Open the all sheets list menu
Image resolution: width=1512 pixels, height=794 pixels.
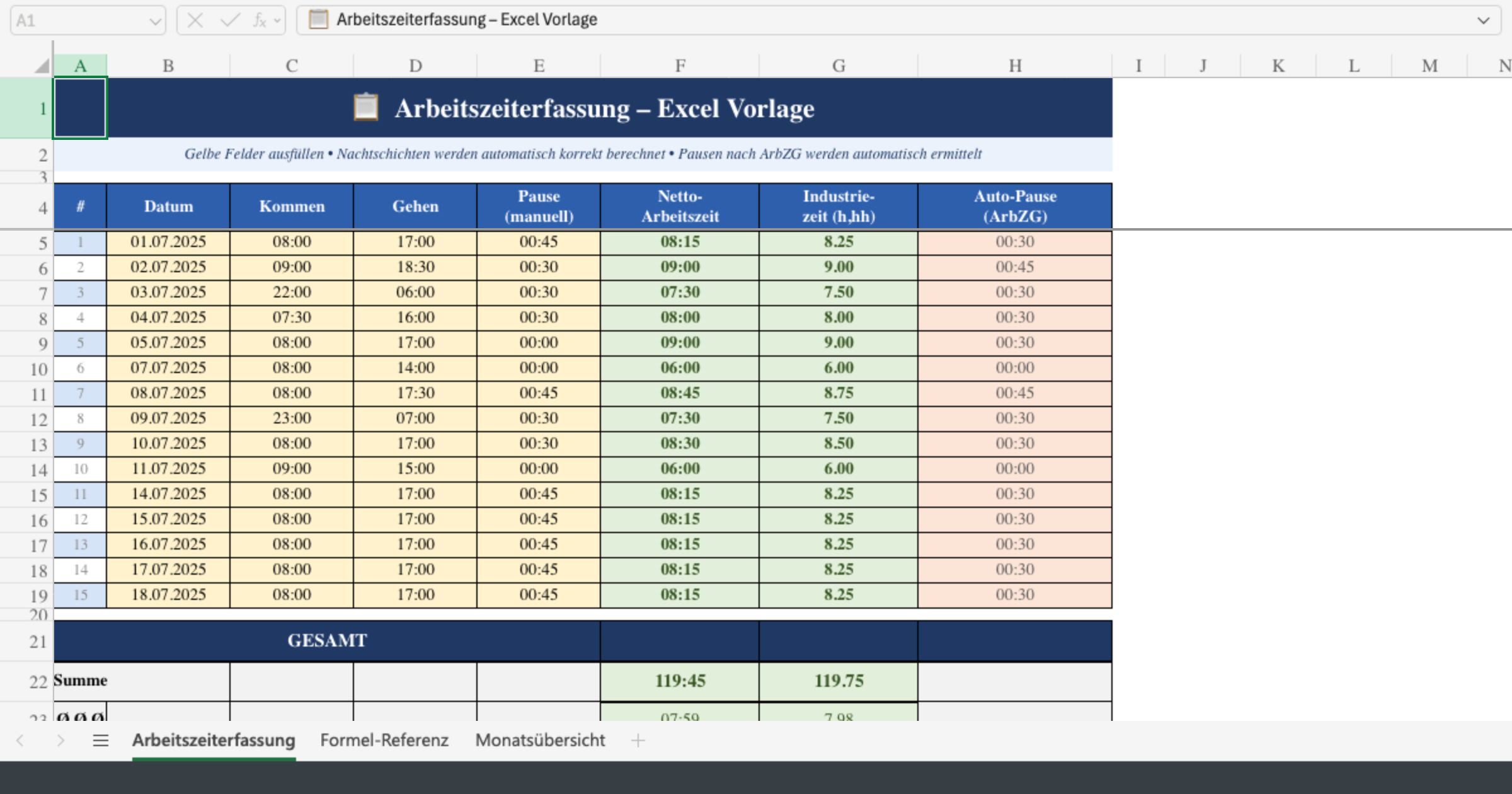[101, 740]
